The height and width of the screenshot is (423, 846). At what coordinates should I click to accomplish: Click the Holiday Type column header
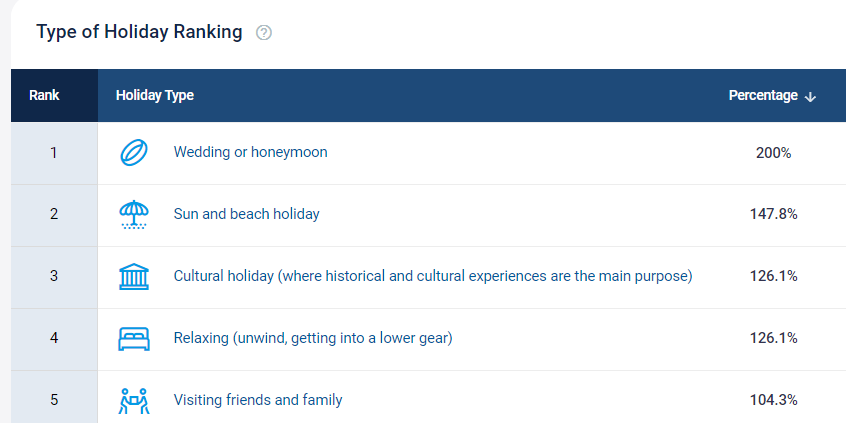[155, 95]
